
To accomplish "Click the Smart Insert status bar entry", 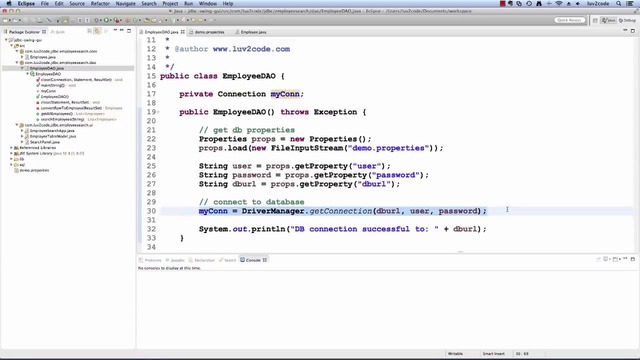I will point(493,354).
